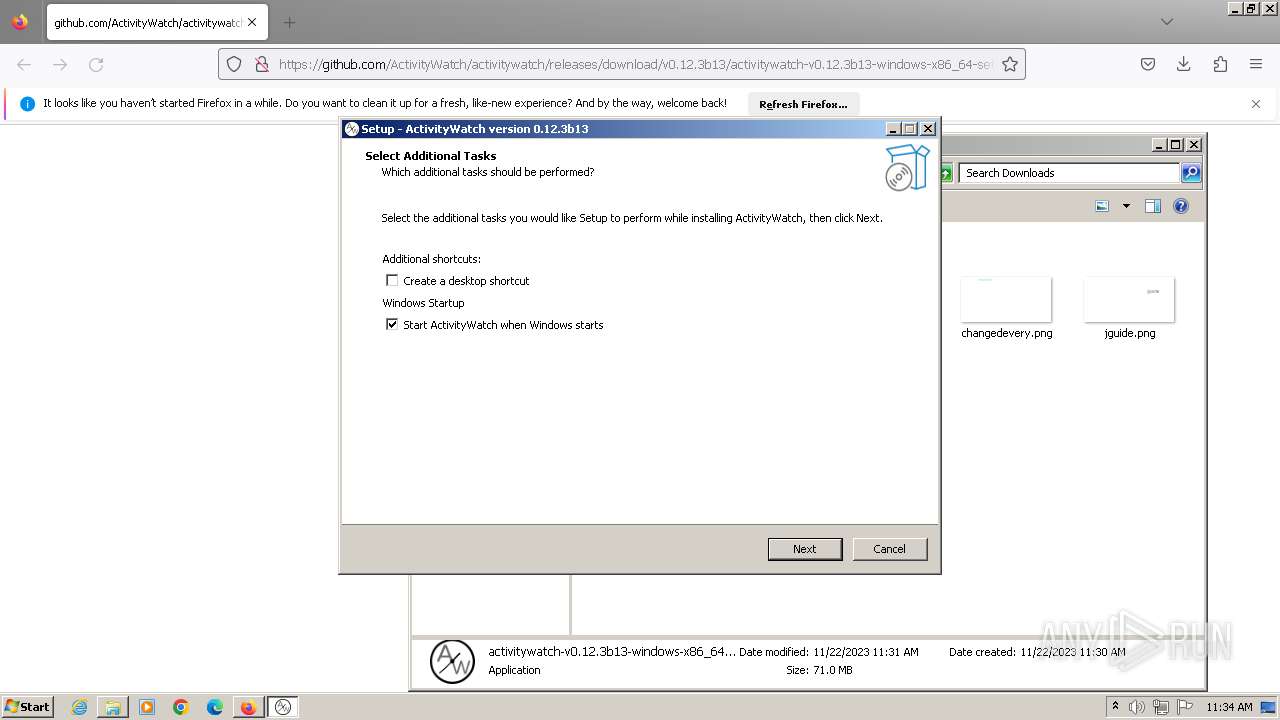Close the github.com ActivityWatch tab
1280x720 pixels.
pos(252,22)
